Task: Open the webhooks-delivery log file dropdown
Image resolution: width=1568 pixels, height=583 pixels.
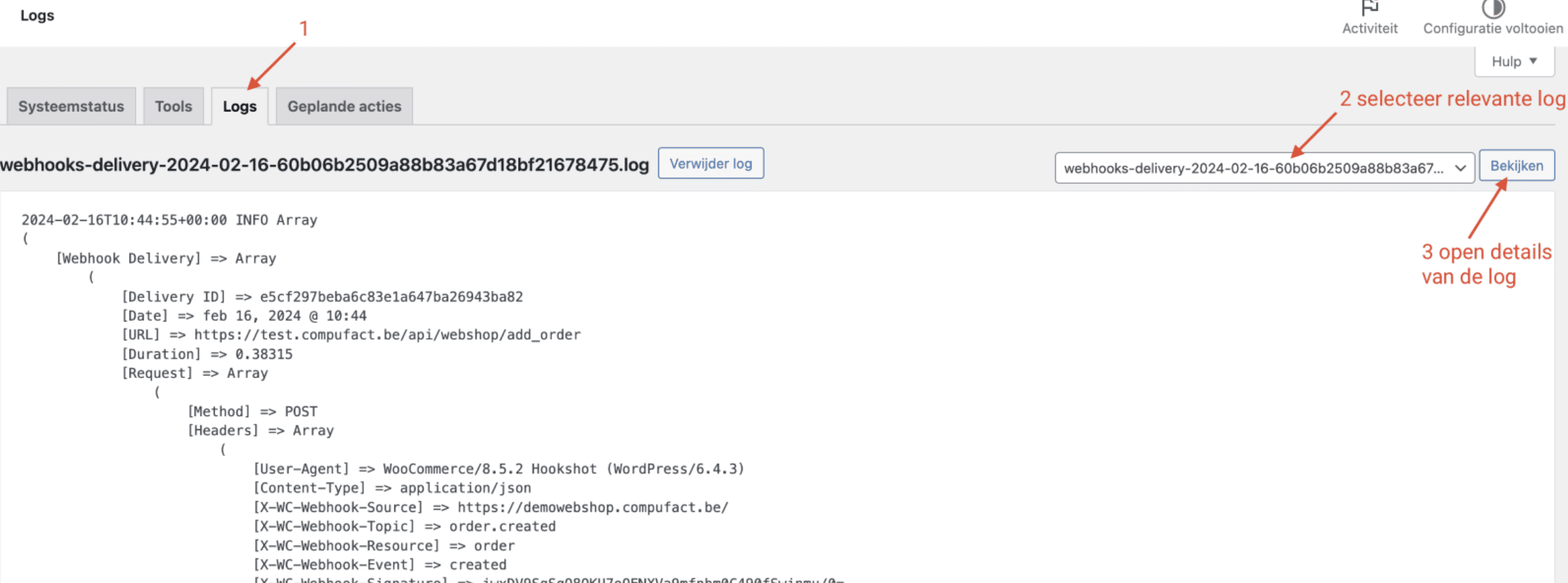Action: pyautogui.click(x=1265, y=168)
